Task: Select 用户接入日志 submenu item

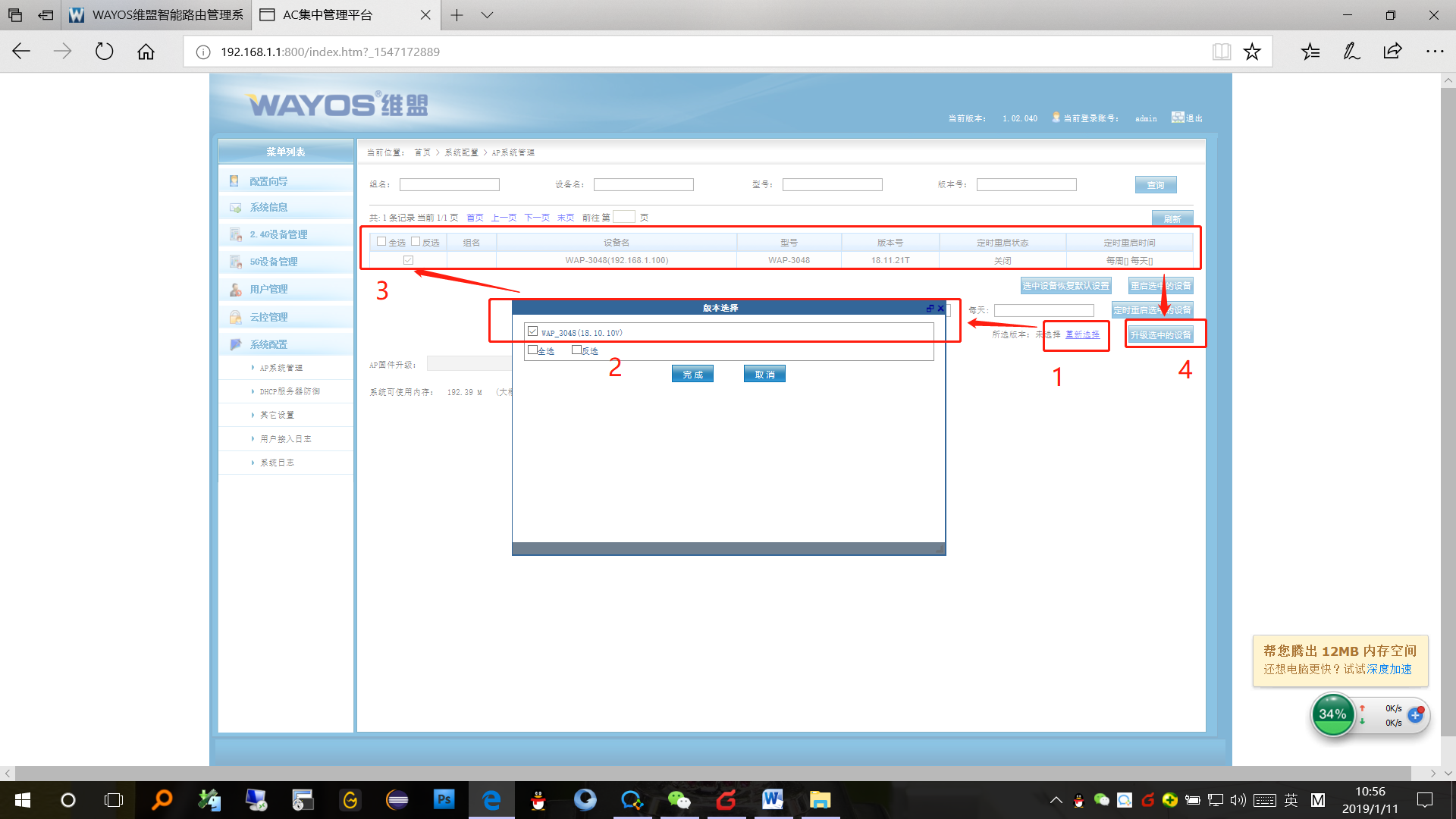Action: 285,439
